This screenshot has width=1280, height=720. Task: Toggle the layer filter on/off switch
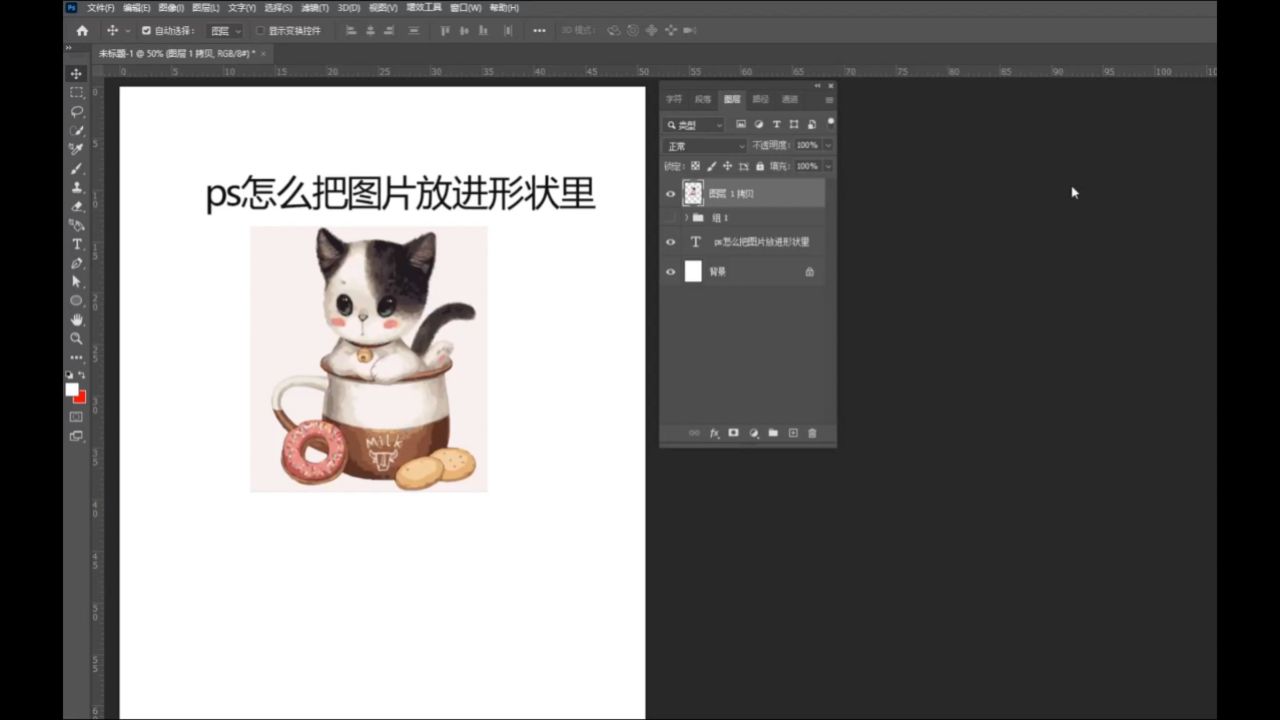[x=831, y=123]
